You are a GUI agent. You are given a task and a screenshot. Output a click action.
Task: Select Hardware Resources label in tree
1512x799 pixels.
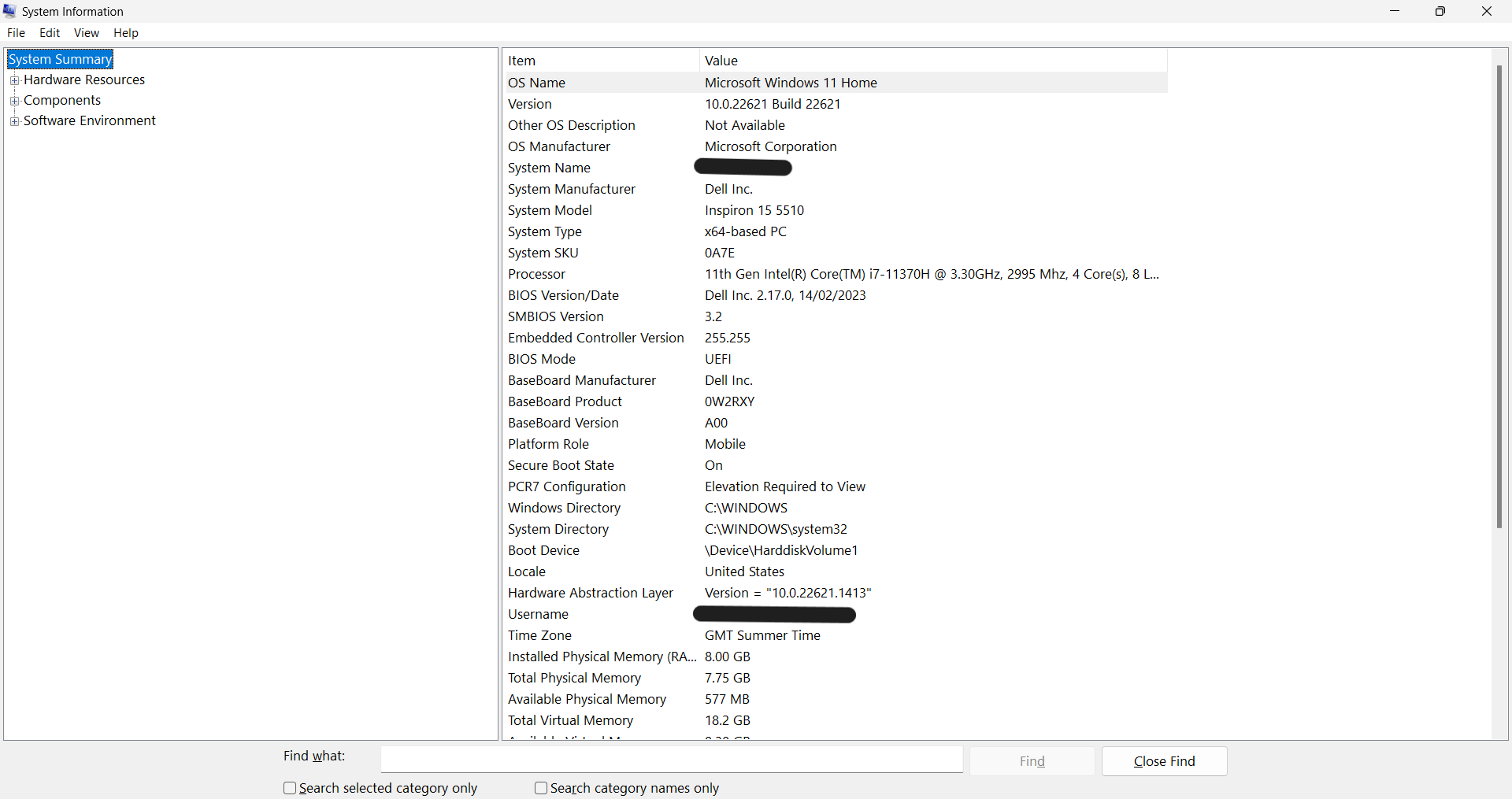(x=84, y=80)
